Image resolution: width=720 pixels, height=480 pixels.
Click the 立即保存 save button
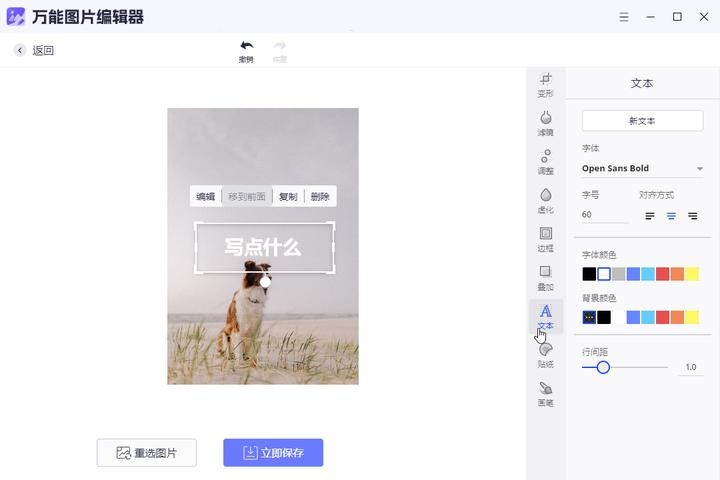273,453
